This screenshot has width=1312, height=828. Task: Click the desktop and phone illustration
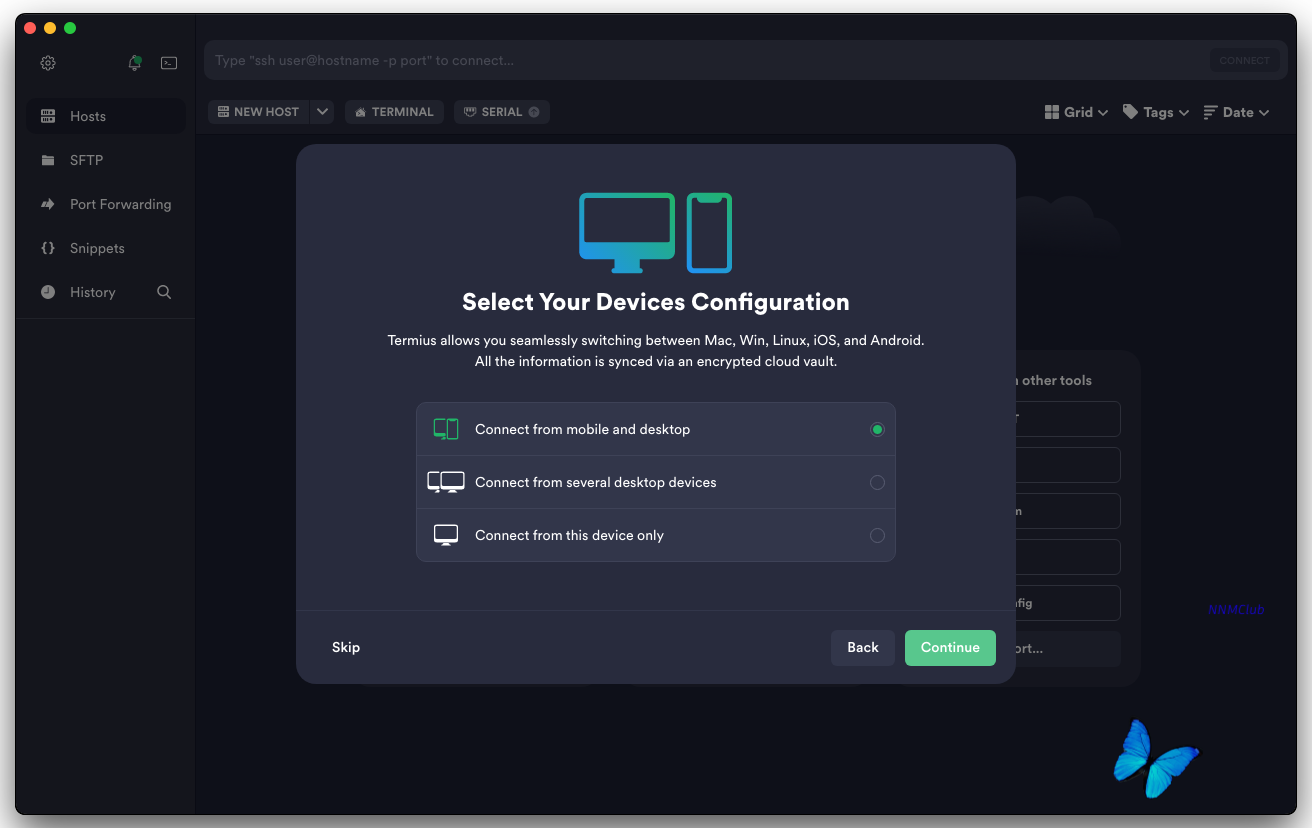pos(656,233)
